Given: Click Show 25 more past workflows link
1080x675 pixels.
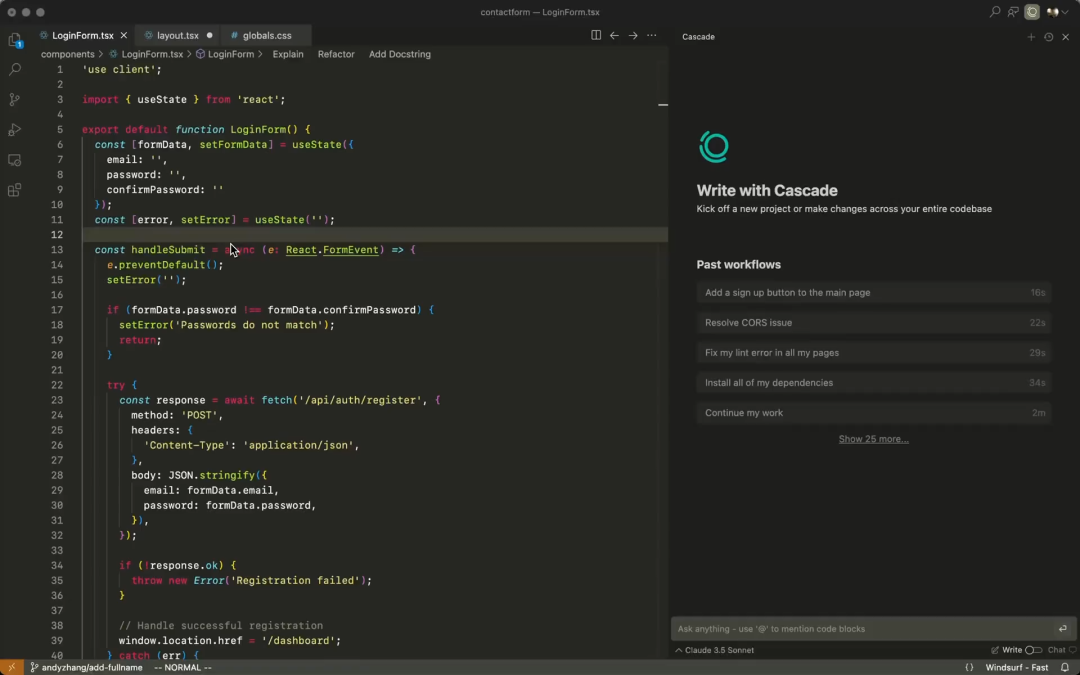Looking at the screenshot, I should click(x=873, y=439).
